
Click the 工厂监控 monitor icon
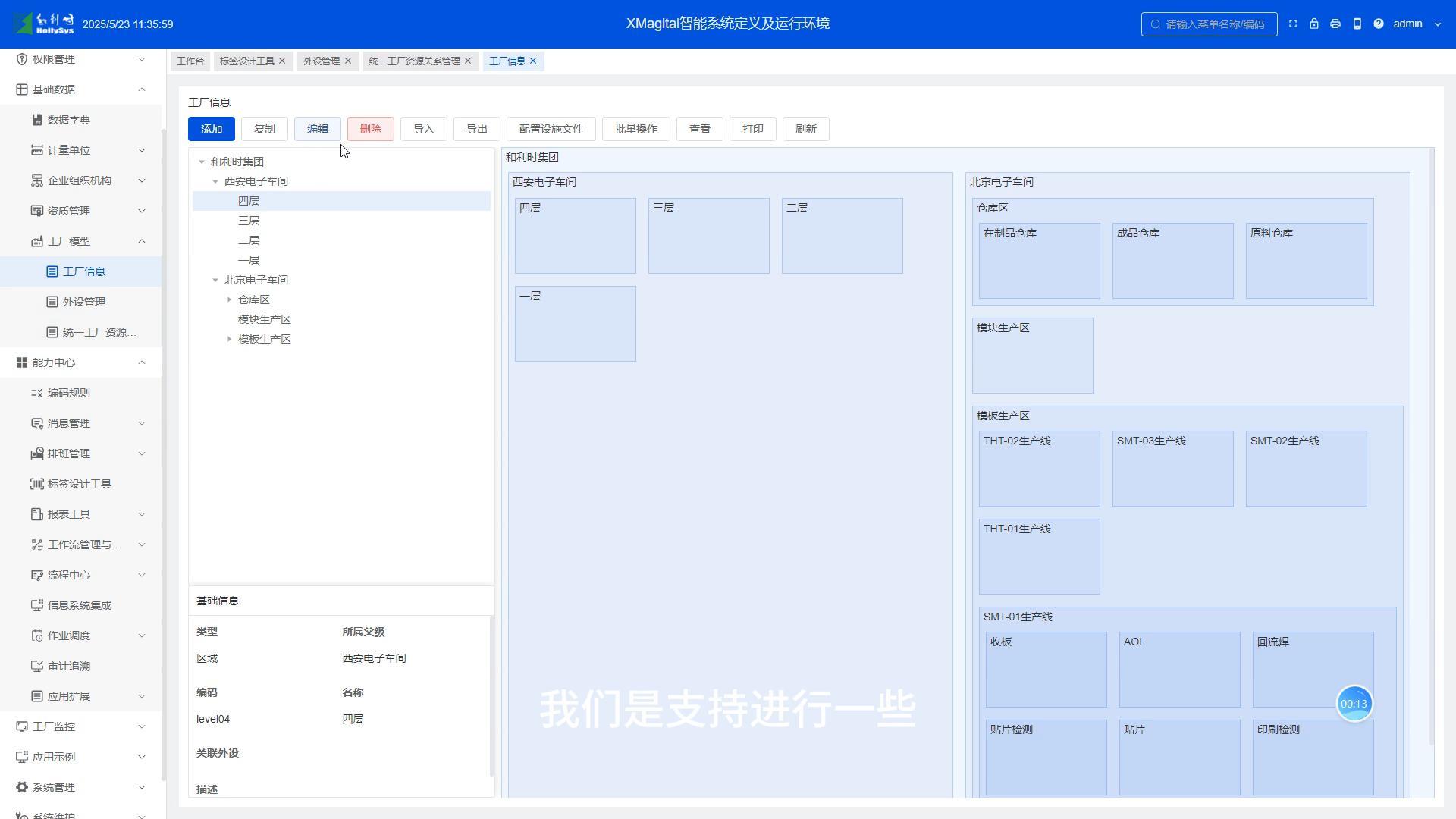[22, 726]
